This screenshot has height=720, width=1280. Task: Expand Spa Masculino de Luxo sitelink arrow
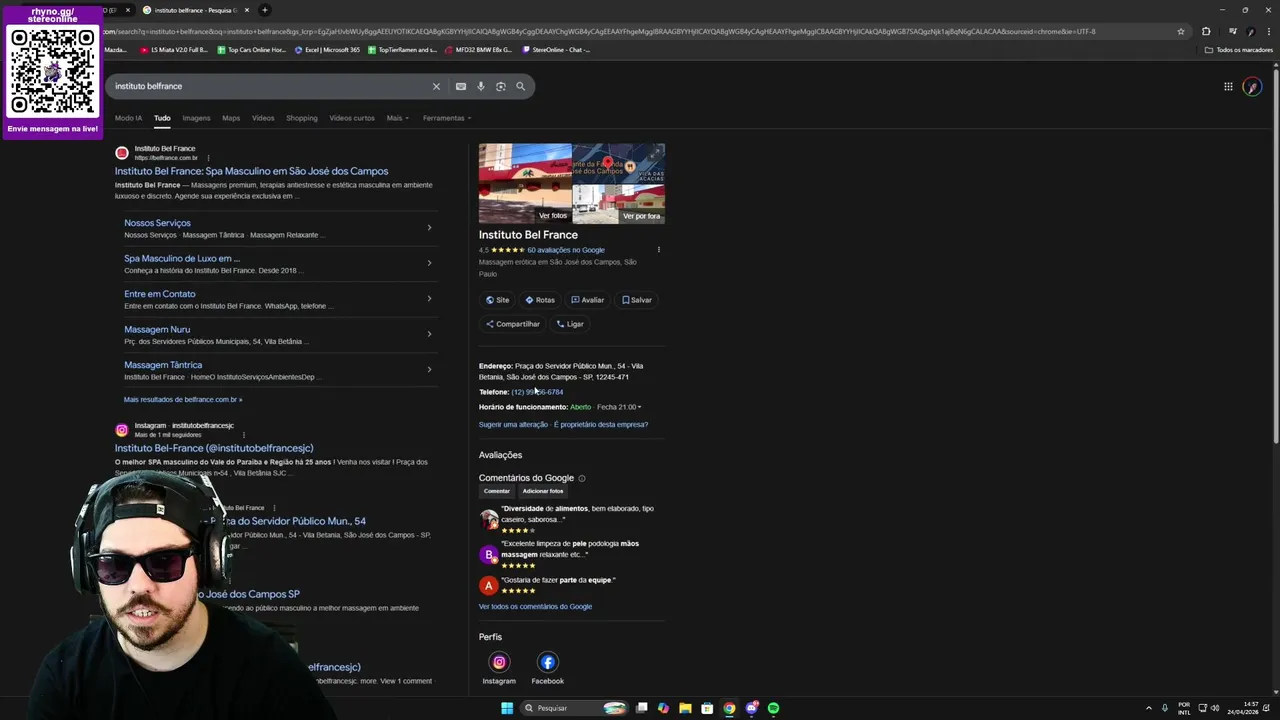(429, 263)
